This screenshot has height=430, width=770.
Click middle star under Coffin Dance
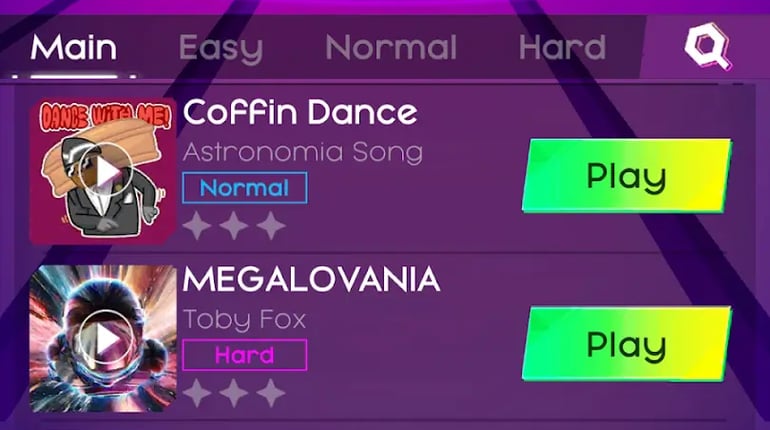click(x=234, y=226)
